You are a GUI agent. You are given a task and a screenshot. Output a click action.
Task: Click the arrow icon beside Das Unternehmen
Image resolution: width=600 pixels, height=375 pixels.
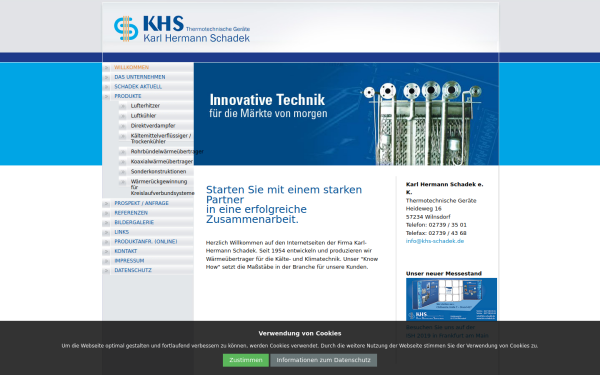(x=106, y=77)
